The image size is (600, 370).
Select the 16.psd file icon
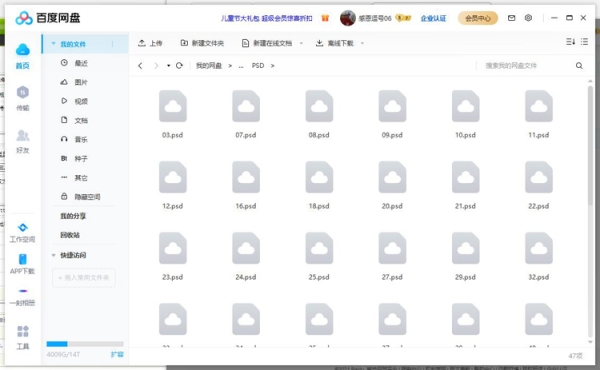click(x=246, y=177)
